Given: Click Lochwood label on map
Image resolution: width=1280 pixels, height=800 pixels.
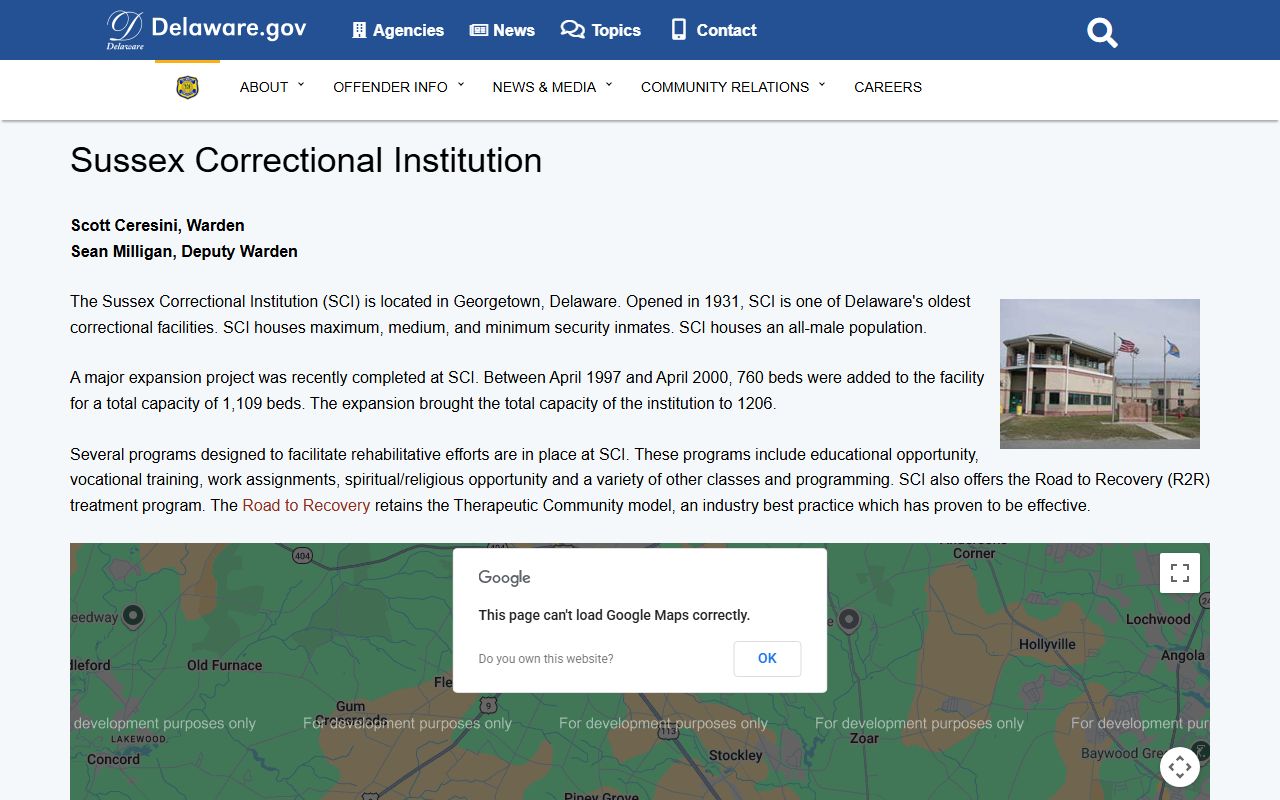Looking at the screenshot, I should click(1158, 619).
